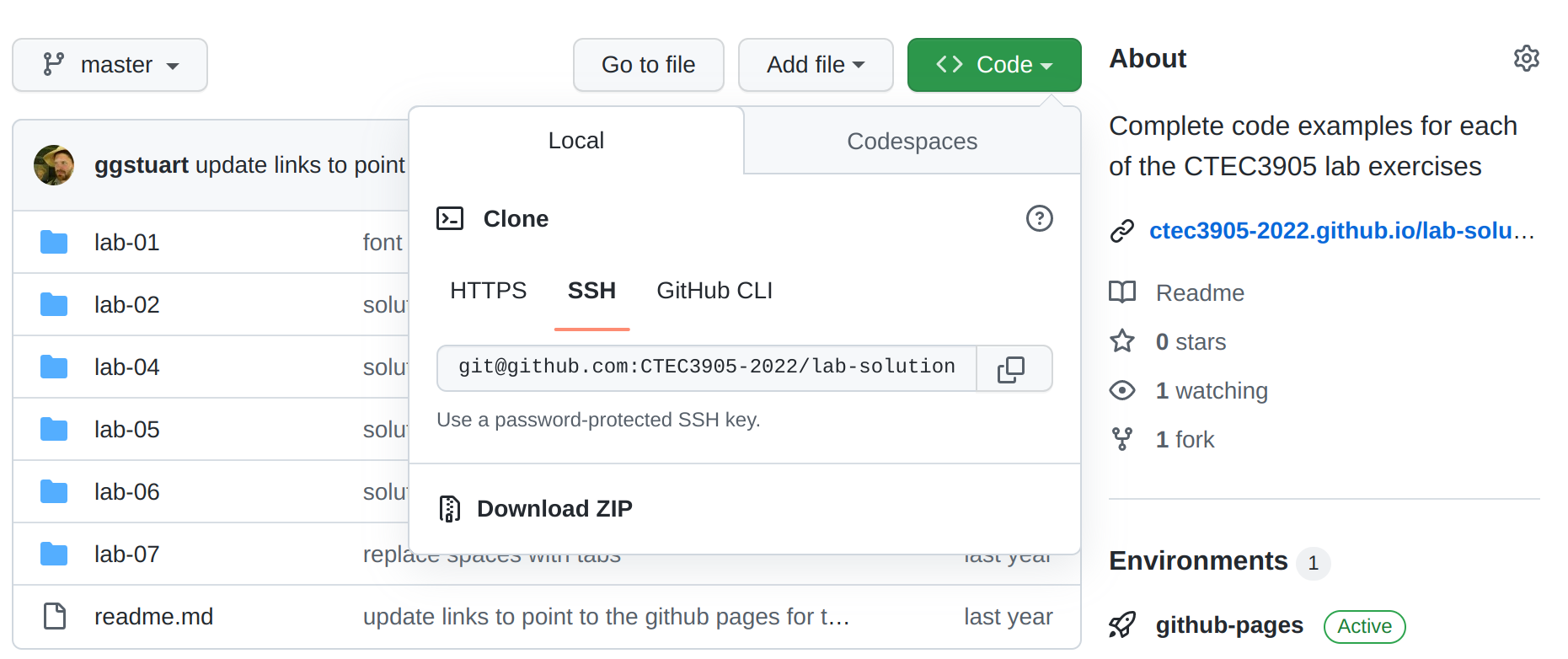Open the lab-06 folder
The height and width of the screenshot is (659, 1568).
pyautogui.click(x=126, y=492)
